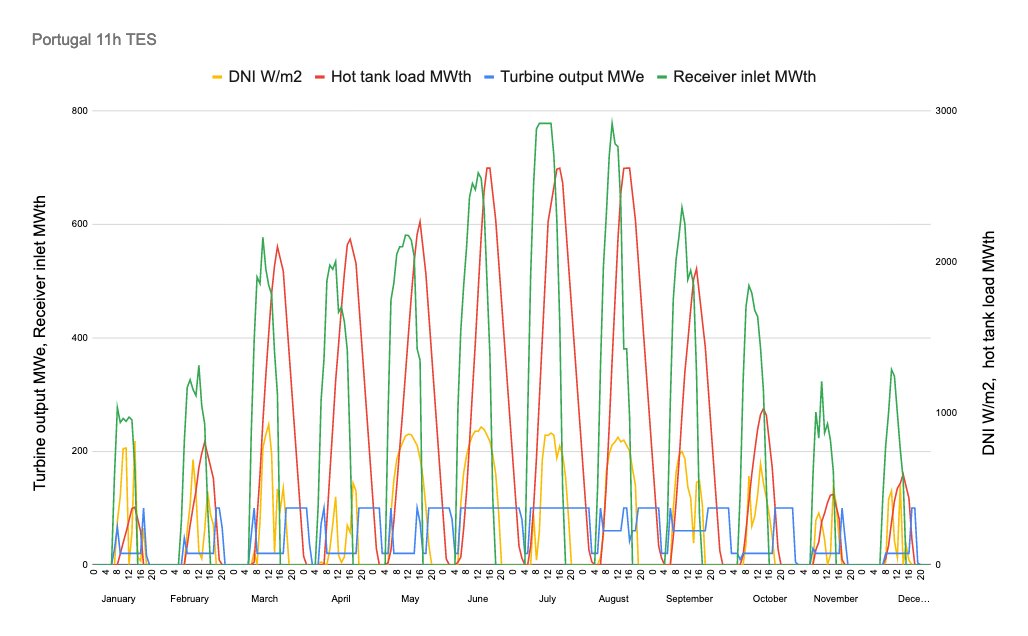
Task: Click the May month label
Action: tap(410, 599)
